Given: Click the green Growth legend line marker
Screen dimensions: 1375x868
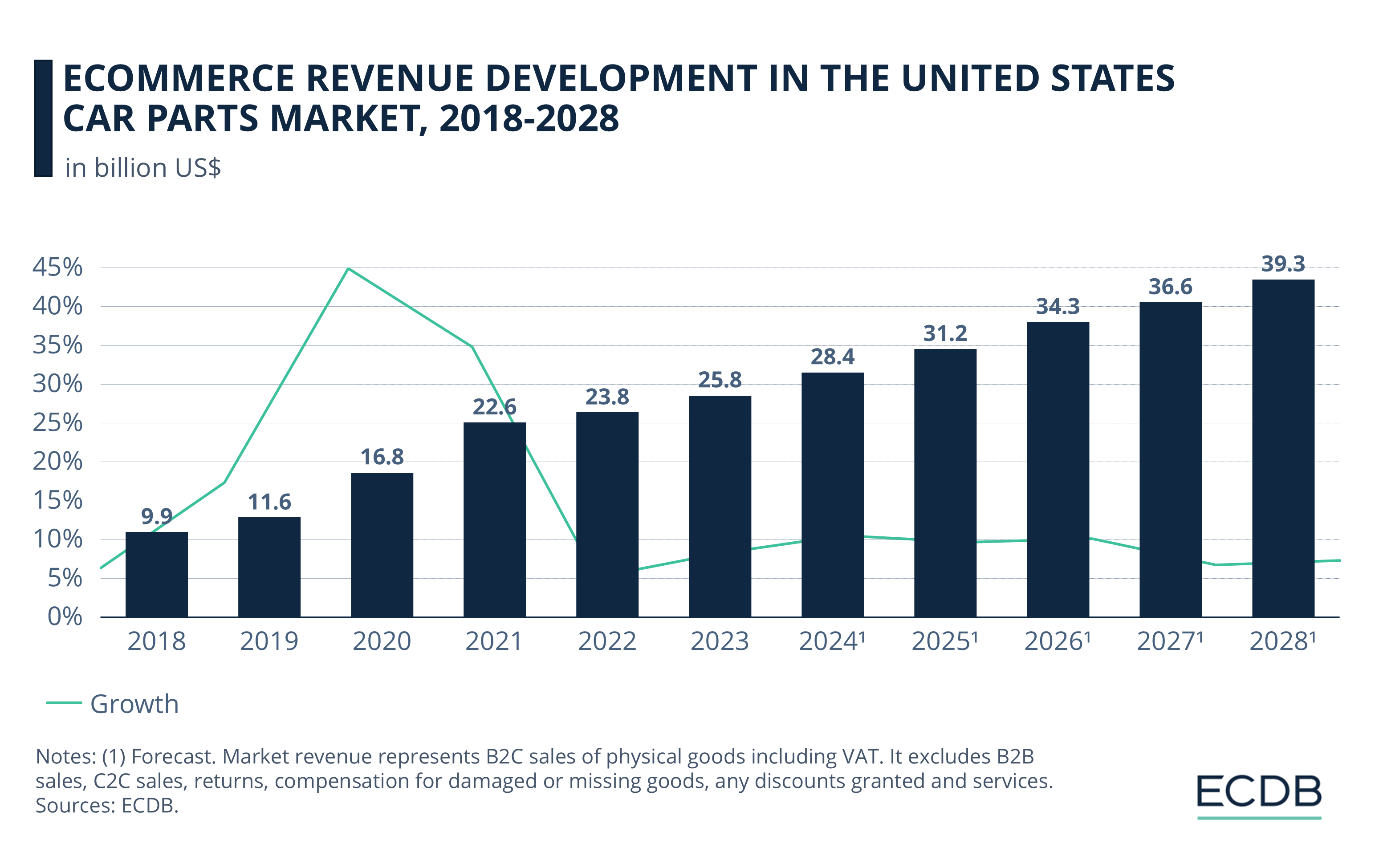Looking at the screenshot, I should click(63, 702).
